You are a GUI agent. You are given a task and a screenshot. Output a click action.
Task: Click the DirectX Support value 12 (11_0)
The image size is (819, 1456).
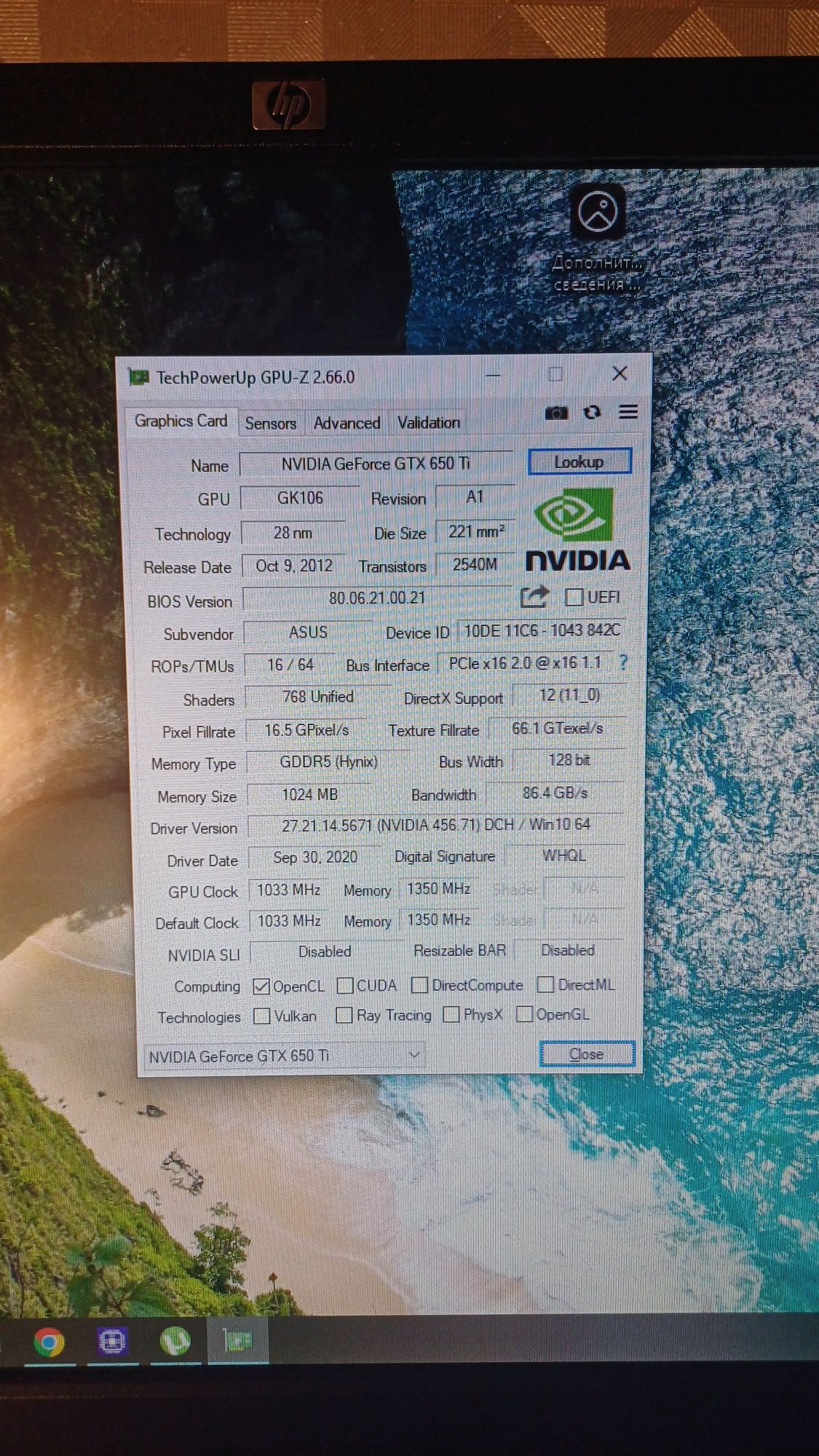tap(570, 695)
